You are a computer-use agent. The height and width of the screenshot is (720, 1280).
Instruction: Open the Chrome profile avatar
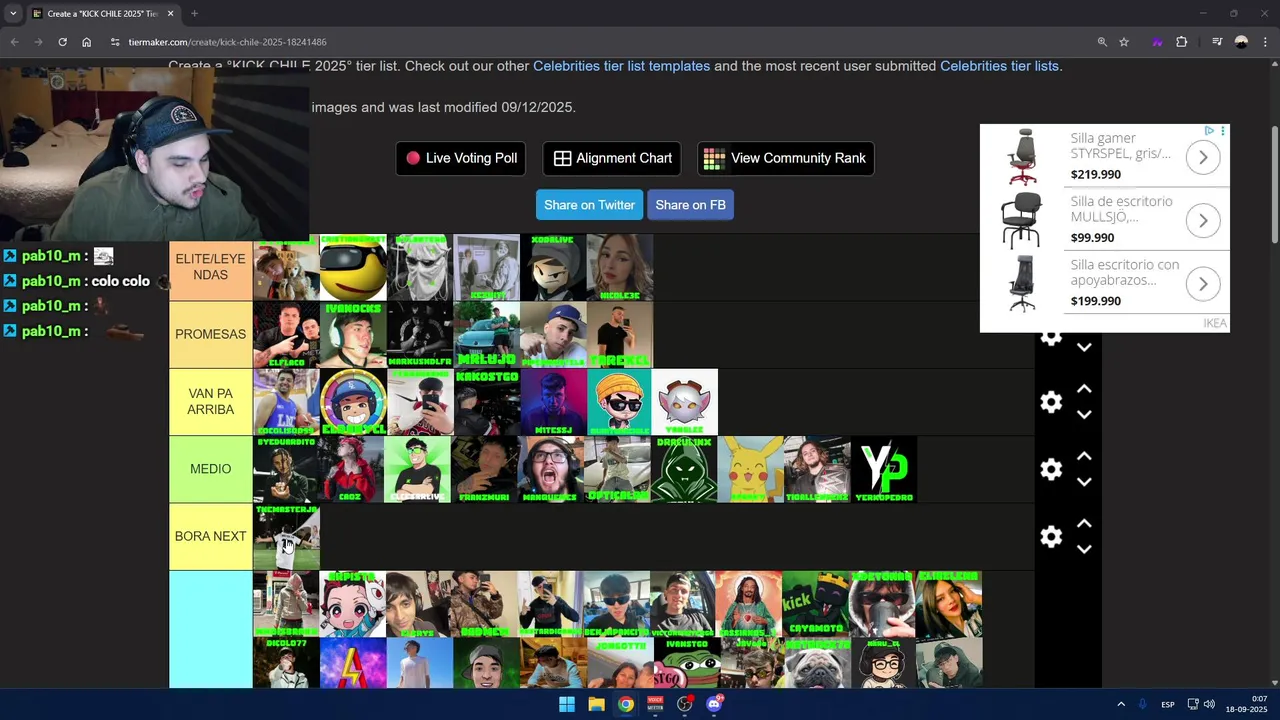click(x=1241, y=42)
